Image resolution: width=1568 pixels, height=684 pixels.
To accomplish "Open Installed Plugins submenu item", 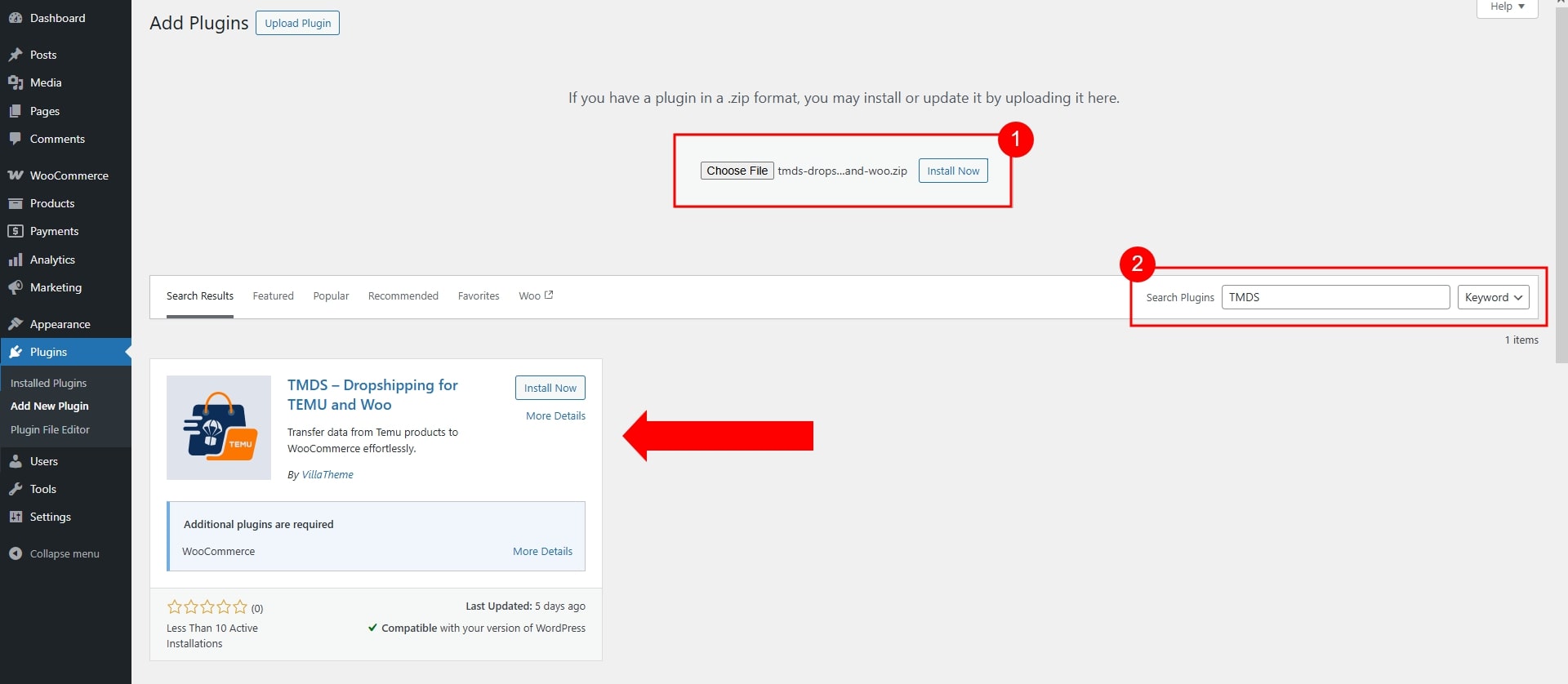I will [x=48, y=383].
